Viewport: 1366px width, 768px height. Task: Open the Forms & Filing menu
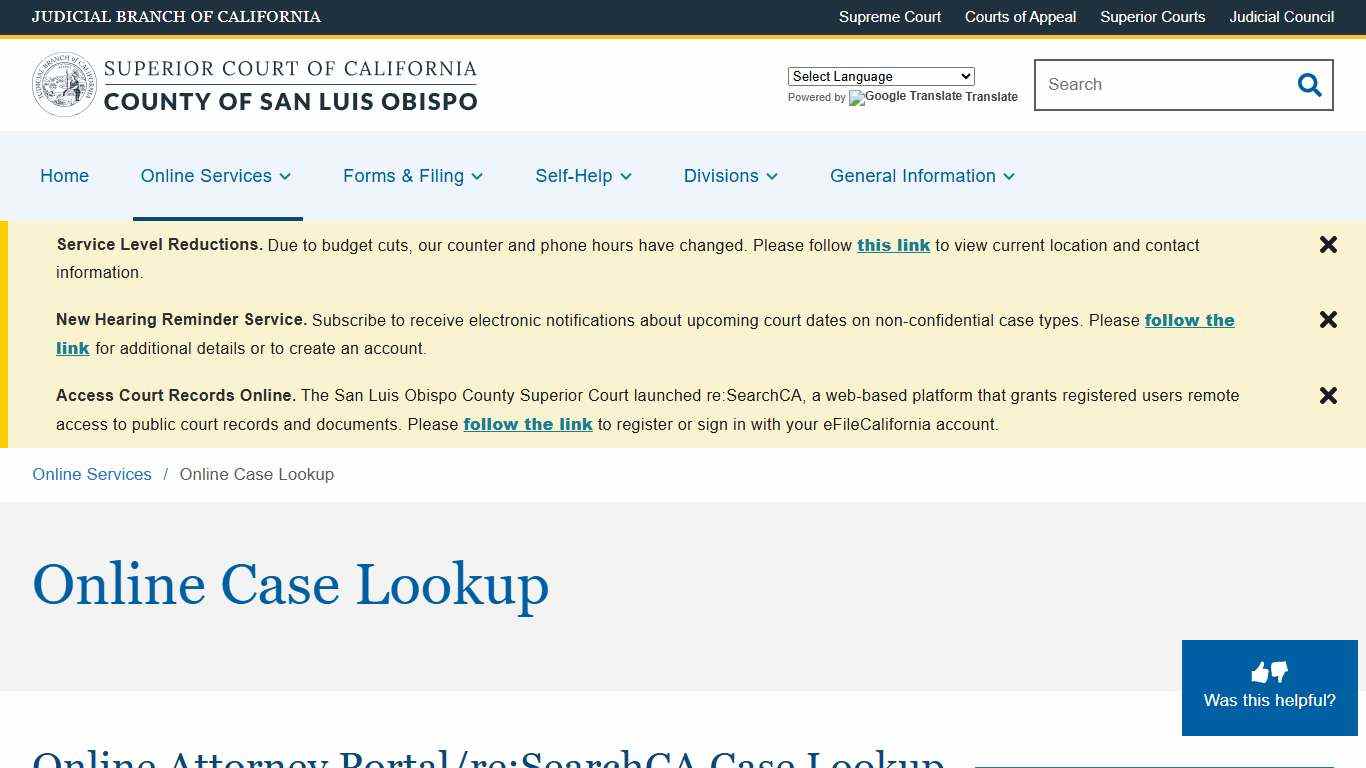point(404,176)
